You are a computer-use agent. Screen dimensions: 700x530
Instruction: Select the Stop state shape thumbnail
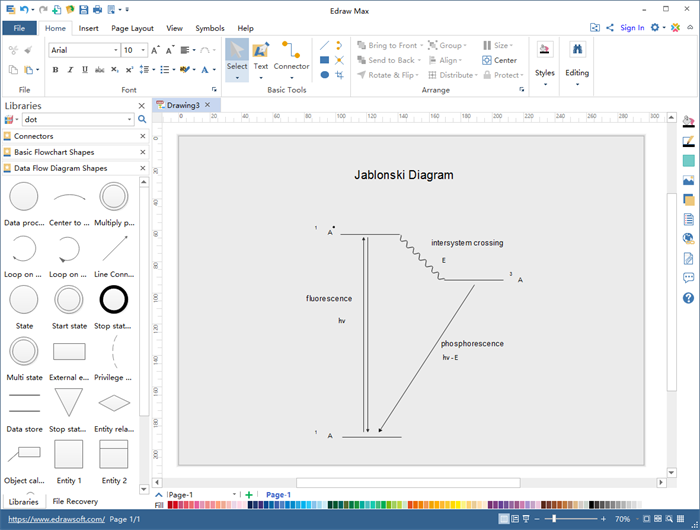click(x=114, y=299)
